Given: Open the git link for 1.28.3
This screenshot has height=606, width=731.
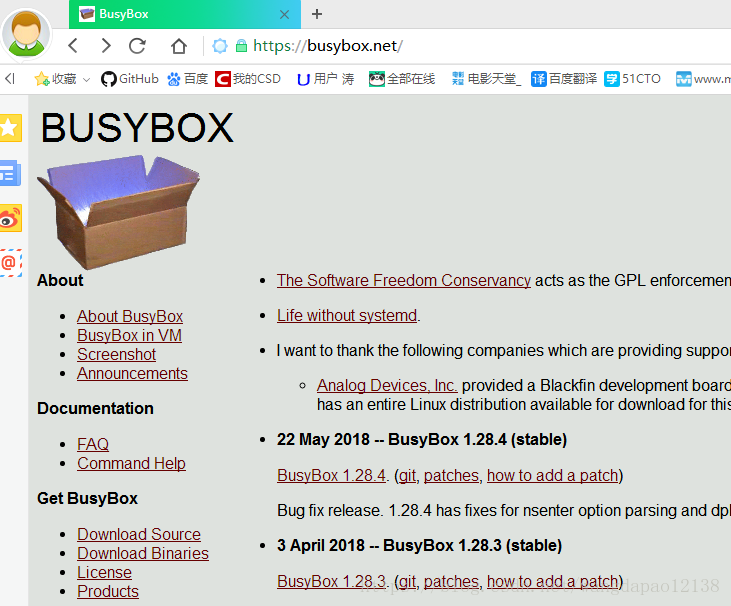Looking at the screenshot, I should [407, 581].
